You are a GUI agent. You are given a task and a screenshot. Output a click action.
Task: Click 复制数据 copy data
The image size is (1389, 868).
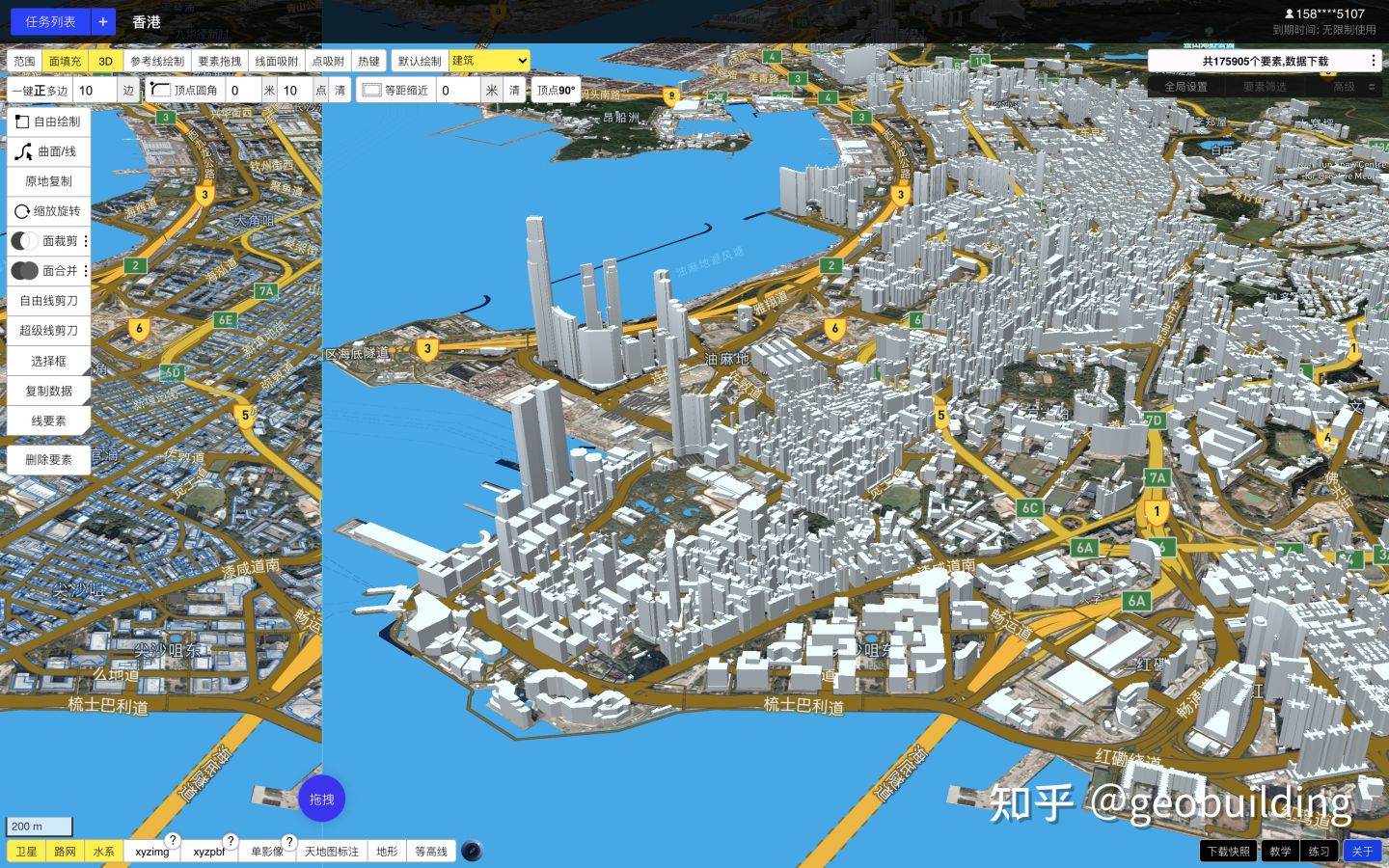[48, 391]
